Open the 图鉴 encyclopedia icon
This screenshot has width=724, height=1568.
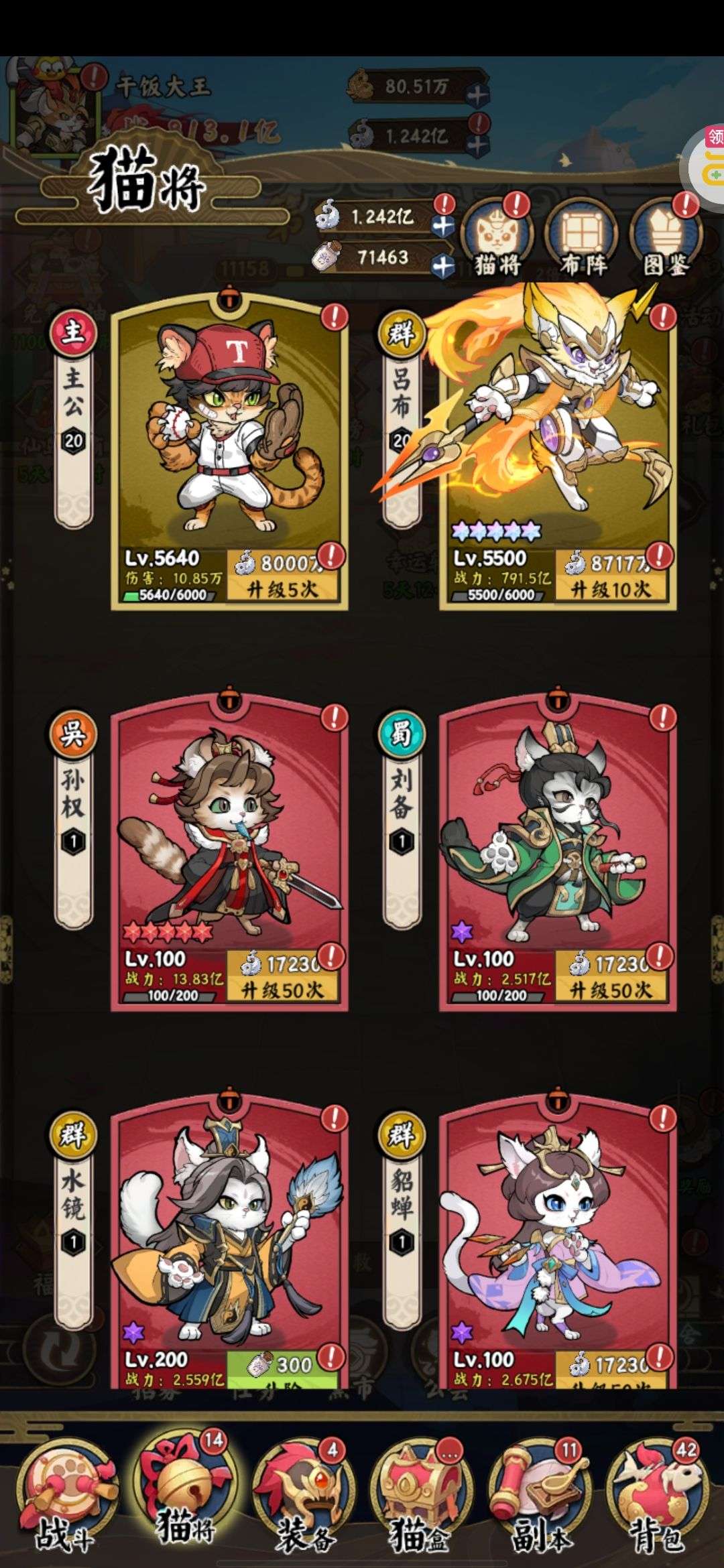point(666,238)
